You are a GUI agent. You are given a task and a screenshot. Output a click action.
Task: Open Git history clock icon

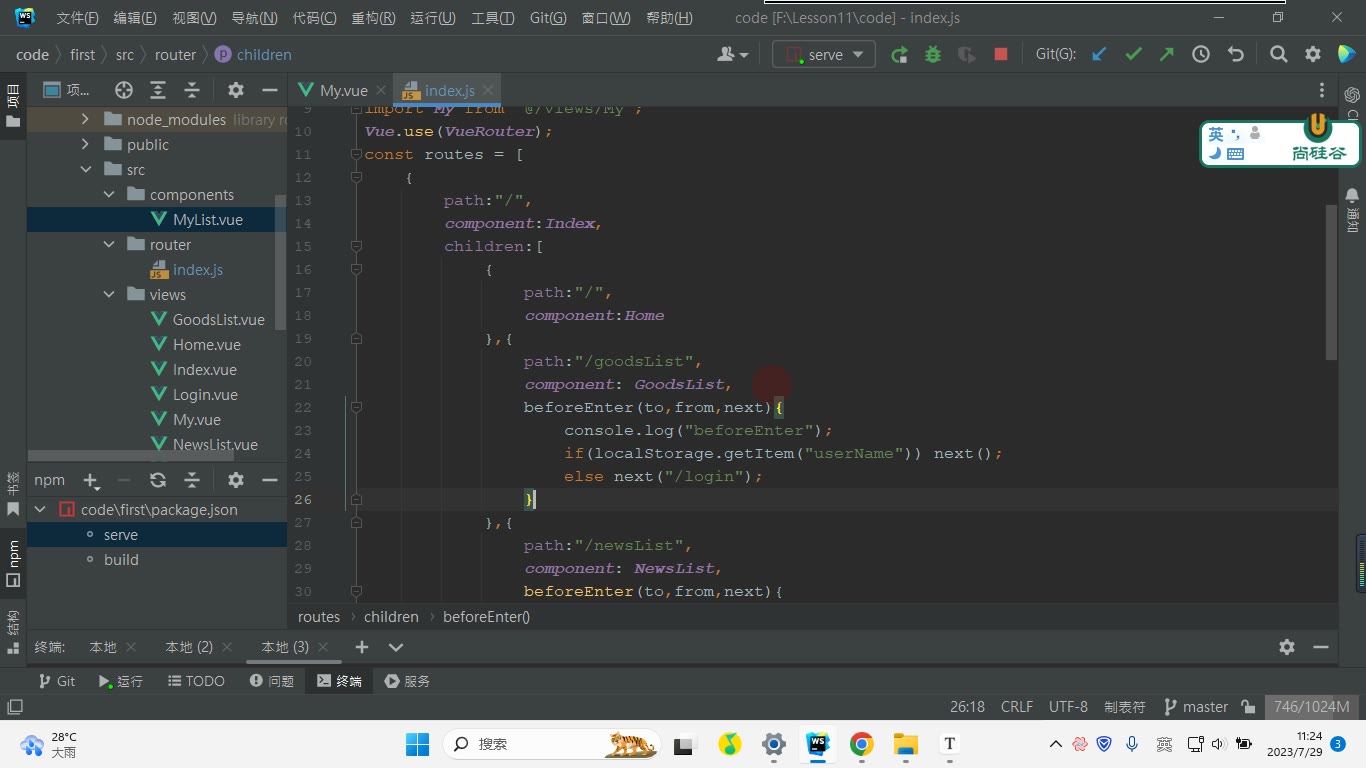[1201, 55]
